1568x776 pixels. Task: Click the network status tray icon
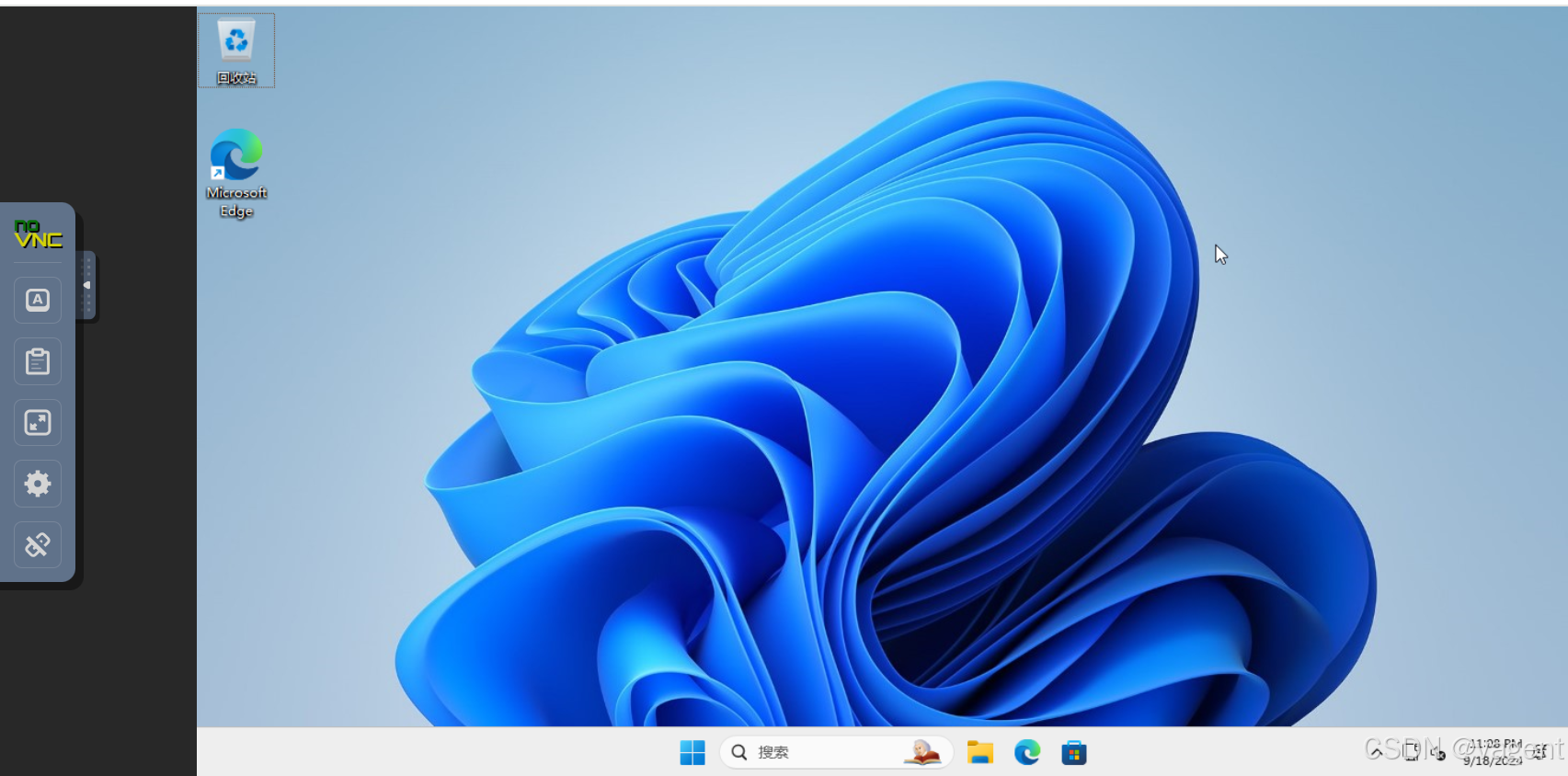point(1413,752)
